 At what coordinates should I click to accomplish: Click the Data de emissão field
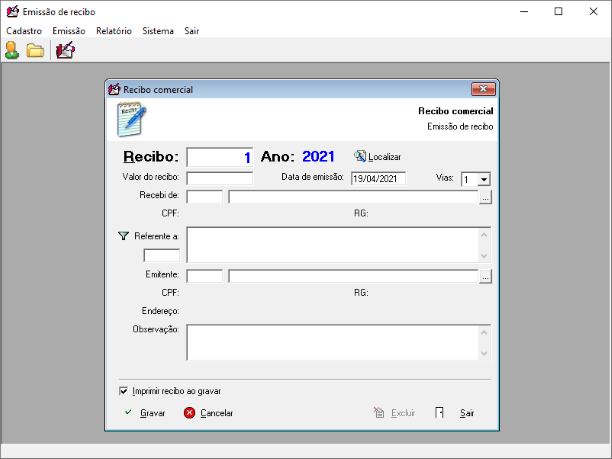tap(378, 178)
